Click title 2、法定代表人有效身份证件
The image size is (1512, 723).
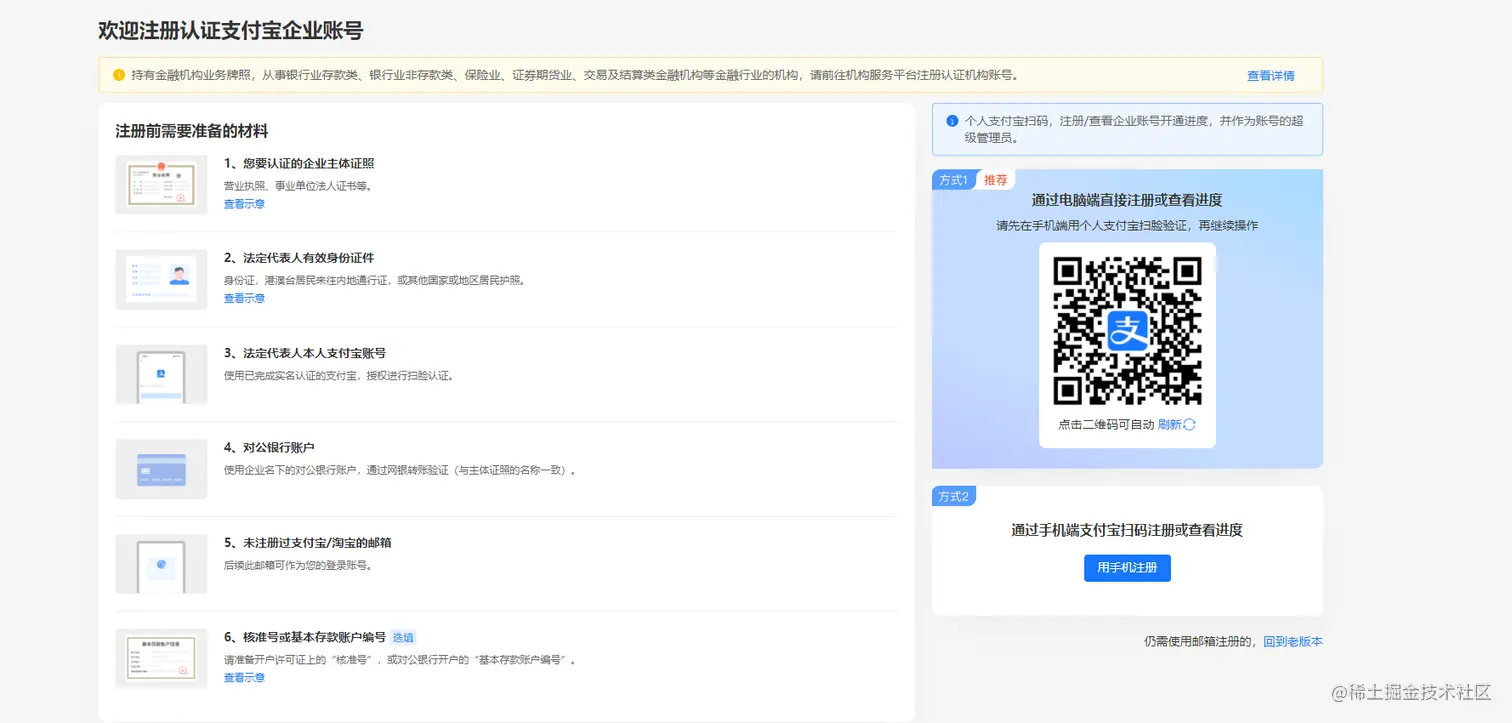point(299,258)
